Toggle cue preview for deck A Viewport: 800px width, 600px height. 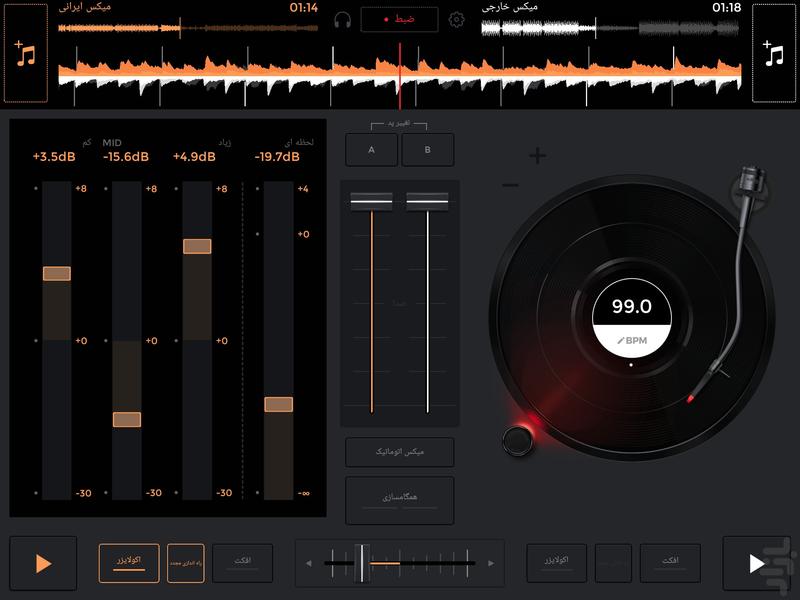click(x=371, y=150)
